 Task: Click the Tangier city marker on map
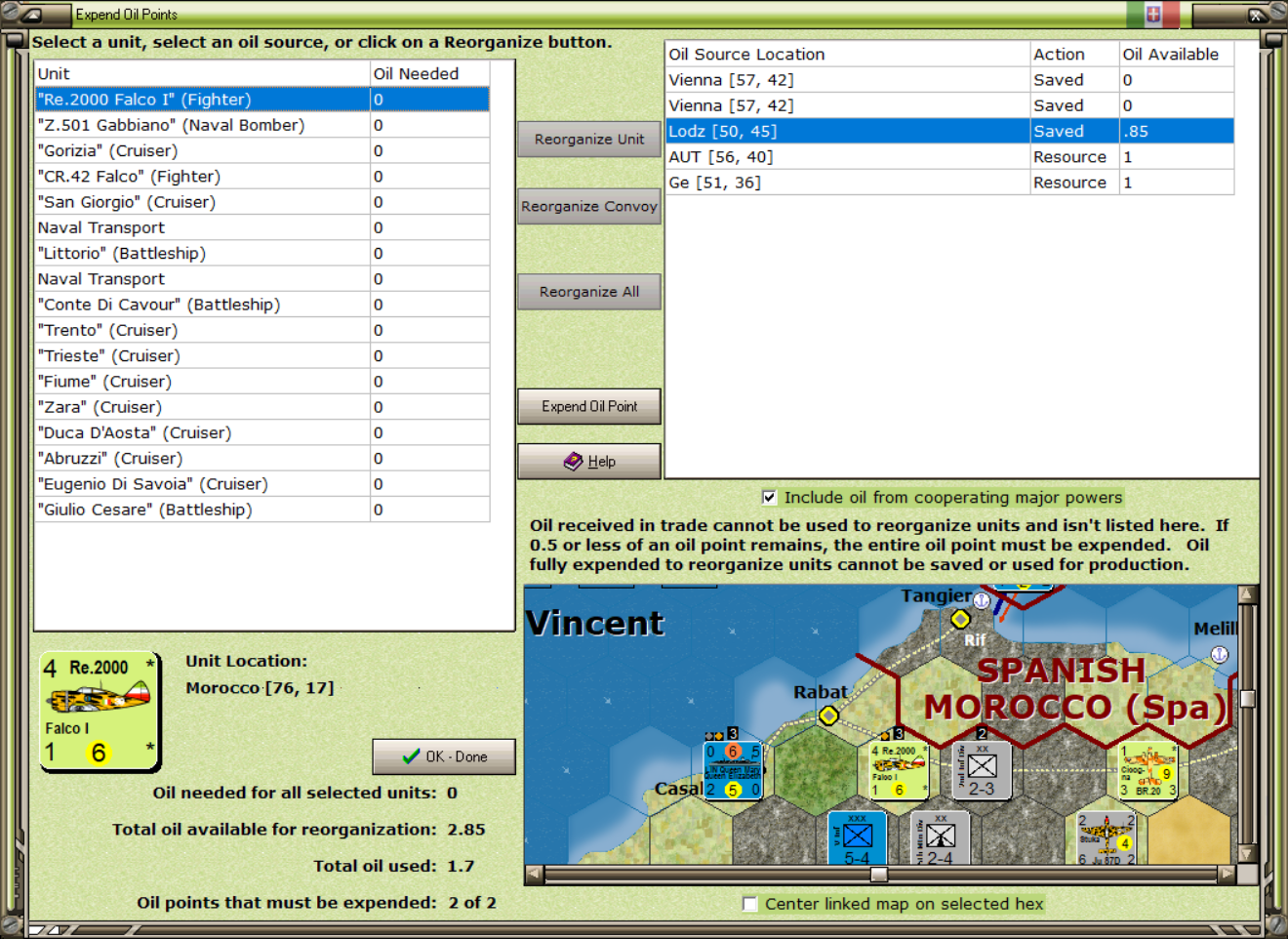[960, 619]
